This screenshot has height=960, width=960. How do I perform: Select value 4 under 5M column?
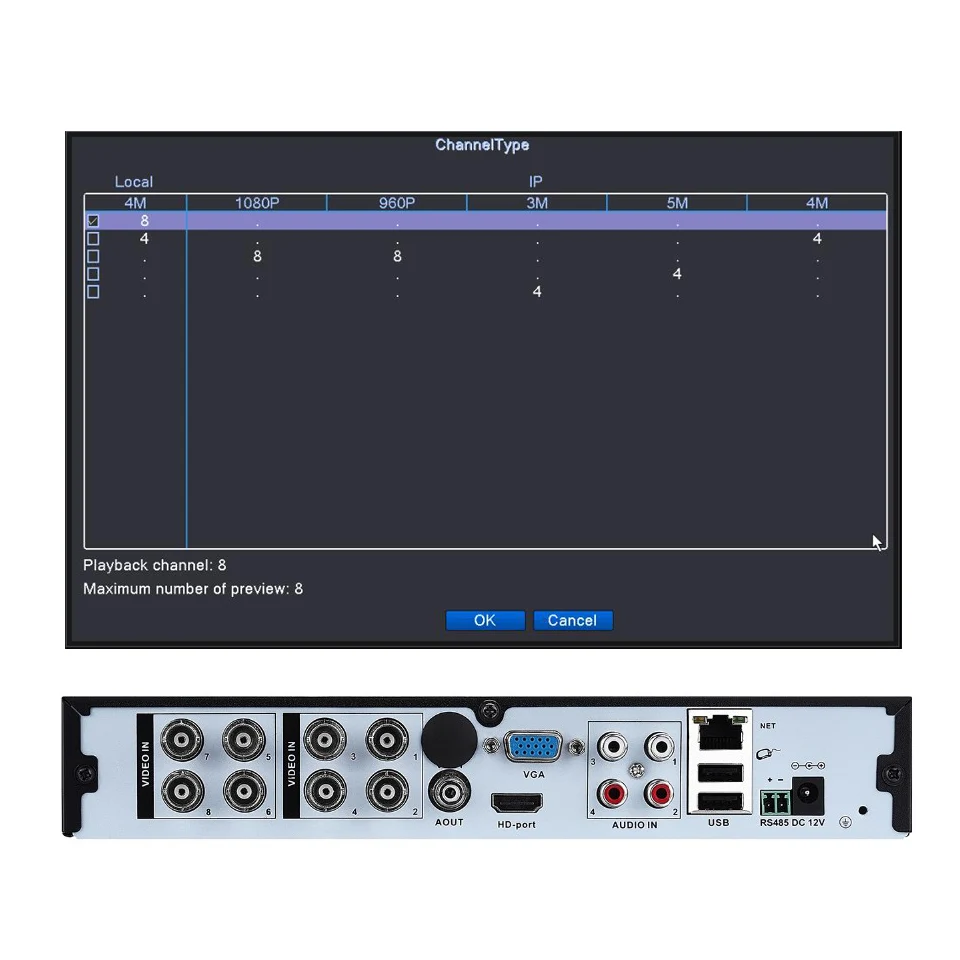(677, 274)
